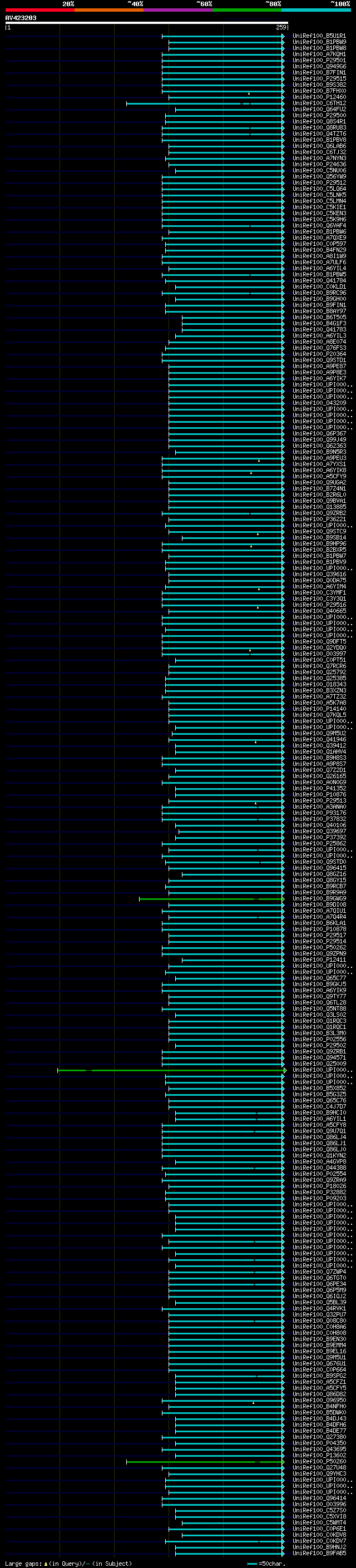356x1568 pixels.
Task: Open label UniRef100_P02556
Action: (319, 1039)
